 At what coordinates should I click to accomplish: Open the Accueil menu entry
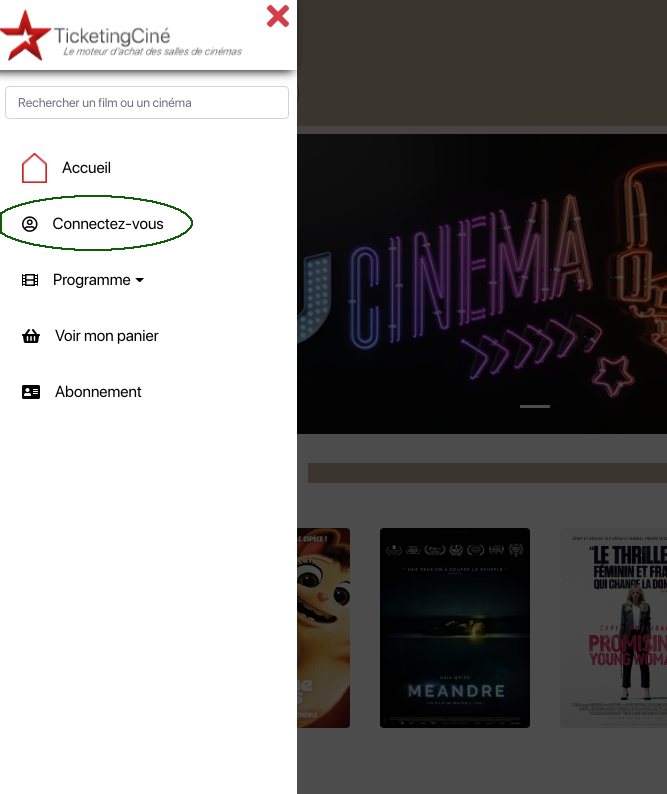pos(86,168)
